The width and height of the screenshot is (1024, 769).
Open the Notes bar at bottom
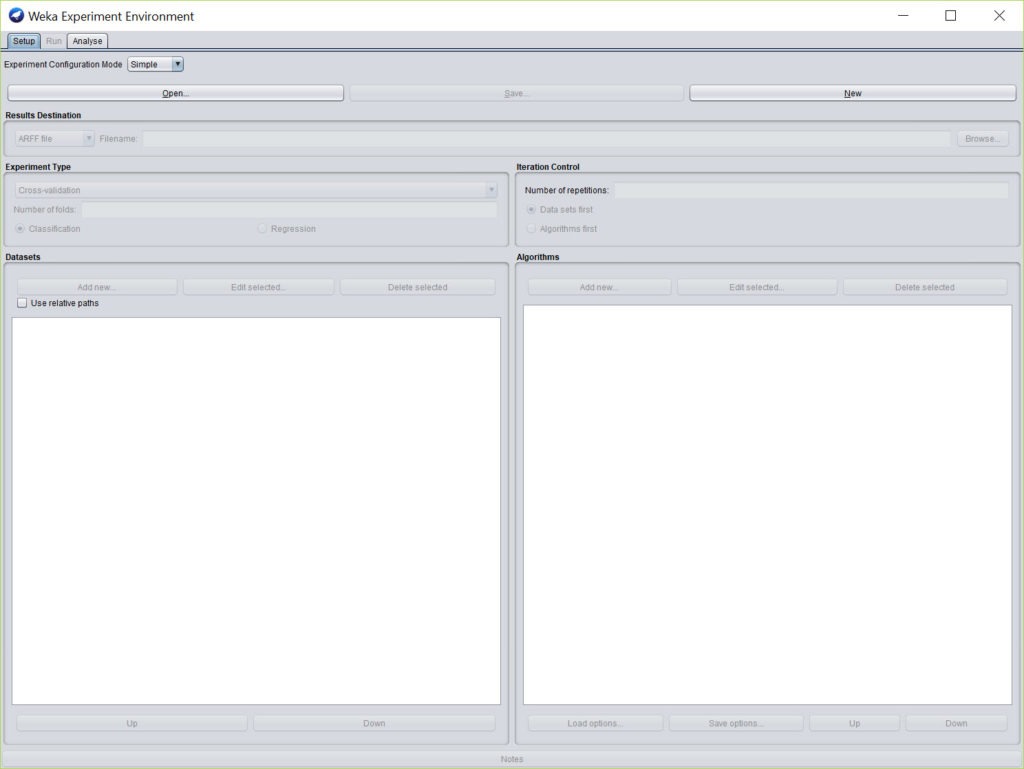512,759
